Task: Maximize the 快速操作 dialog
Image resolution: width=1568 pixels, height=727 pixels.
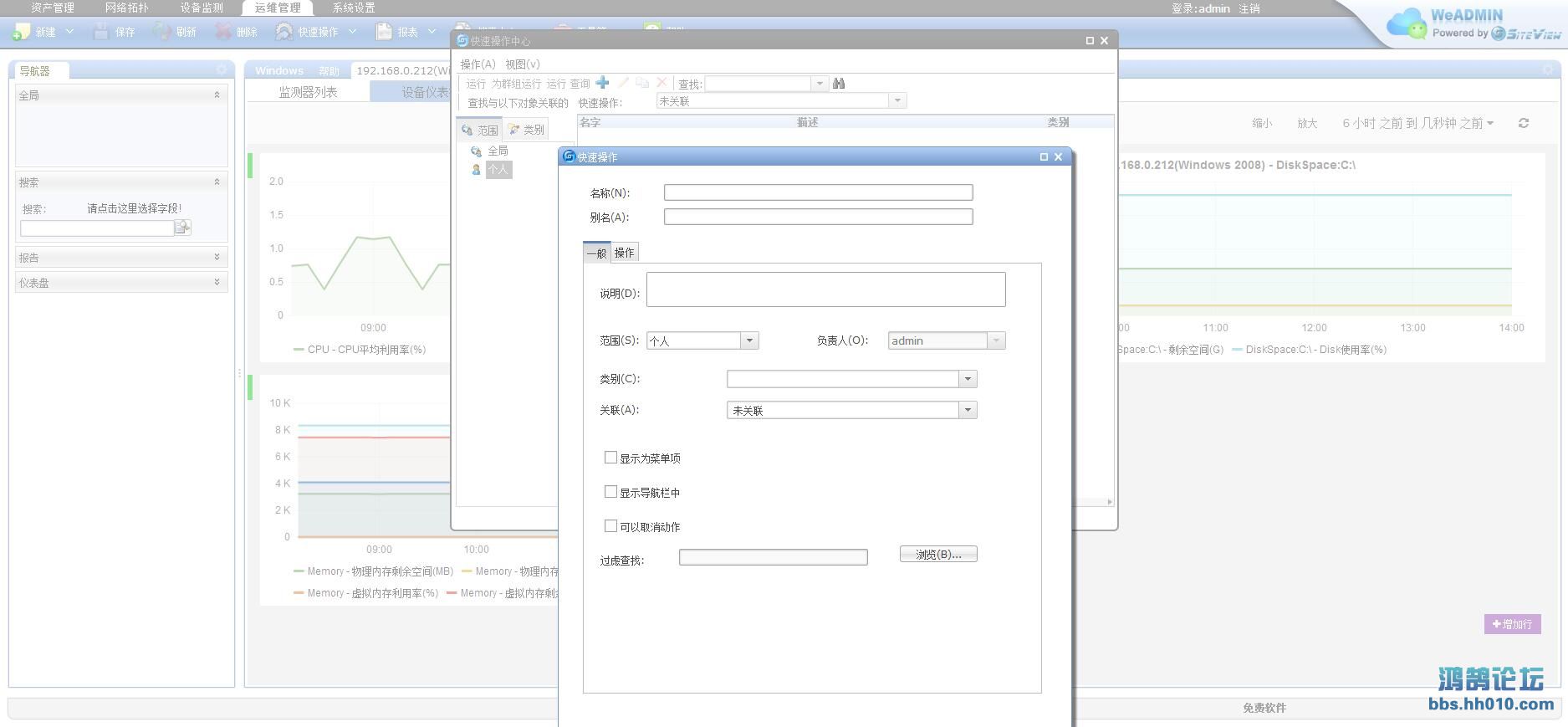Action: click(x=1044, y=156)
